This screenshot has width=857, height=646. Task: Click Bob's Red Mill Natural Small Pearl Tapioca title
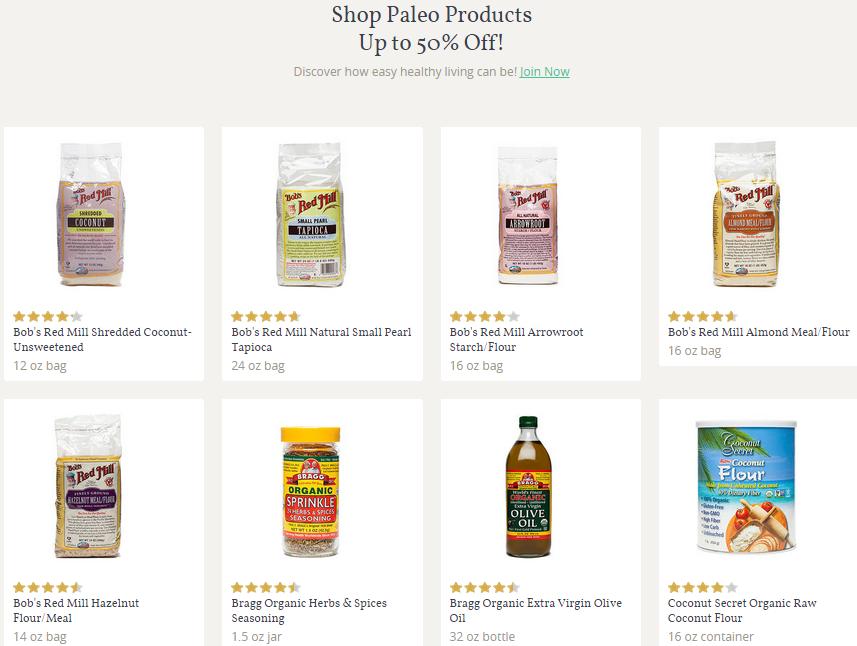[321, 339]
